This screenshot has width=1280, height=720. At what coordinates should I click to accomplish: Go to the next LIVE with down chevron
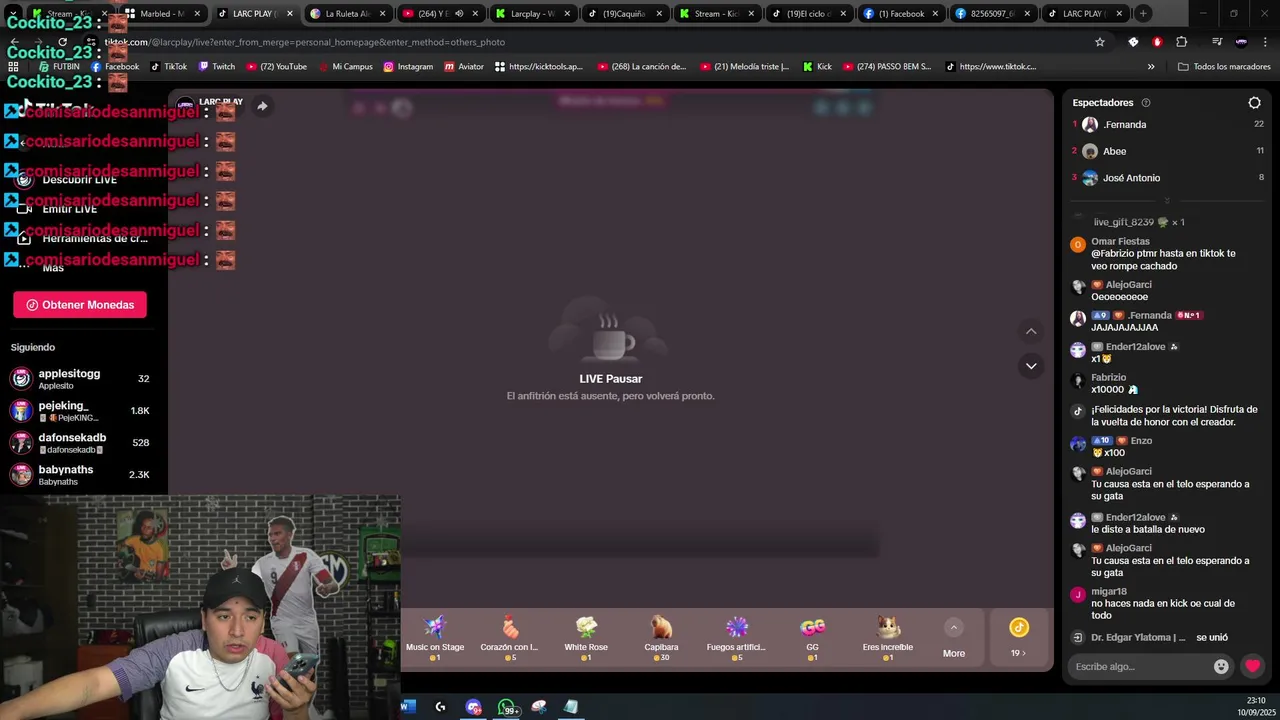click(x=1031, y=366)
